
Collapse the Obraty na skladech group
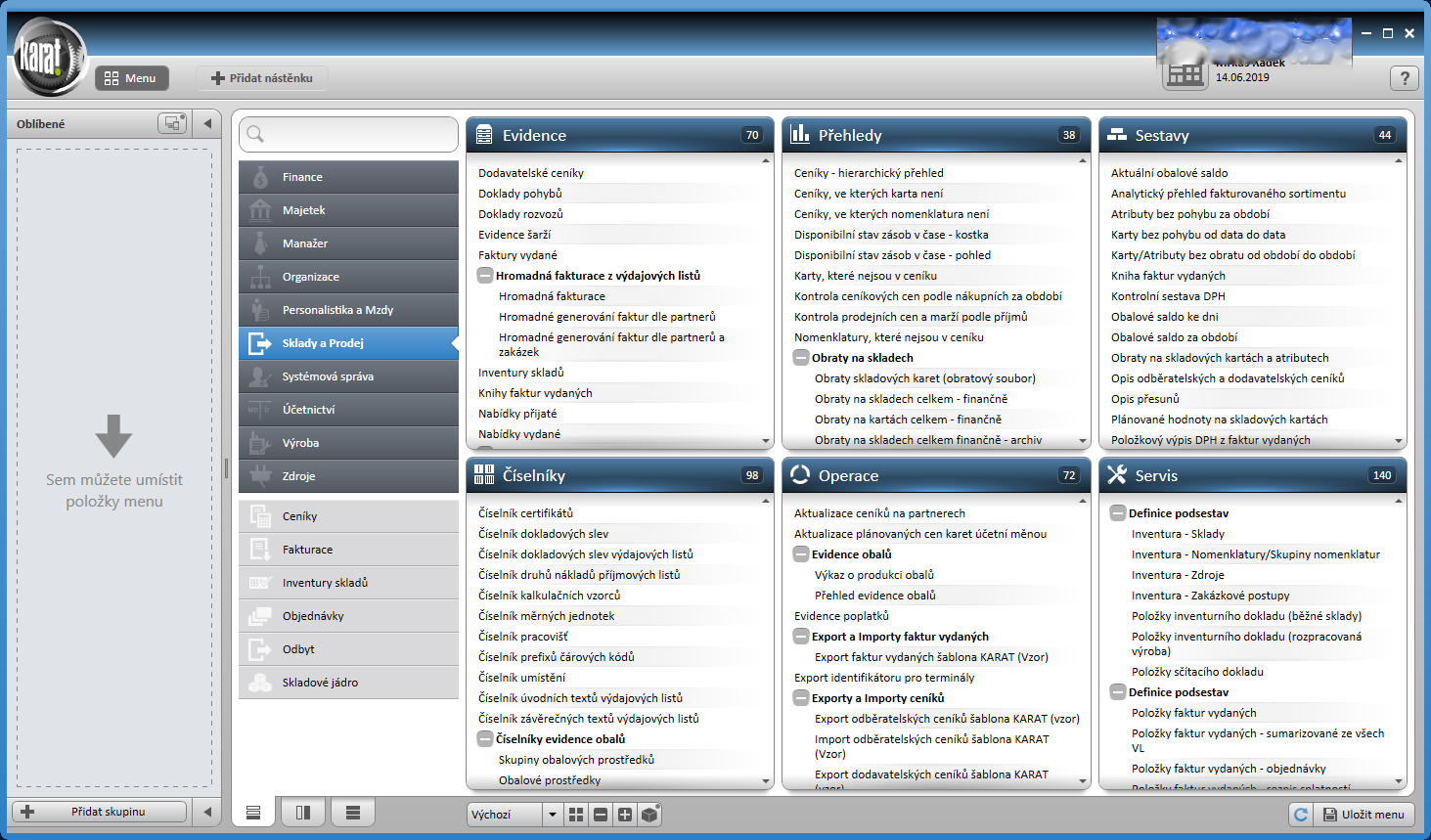click(x=801, y=358)
